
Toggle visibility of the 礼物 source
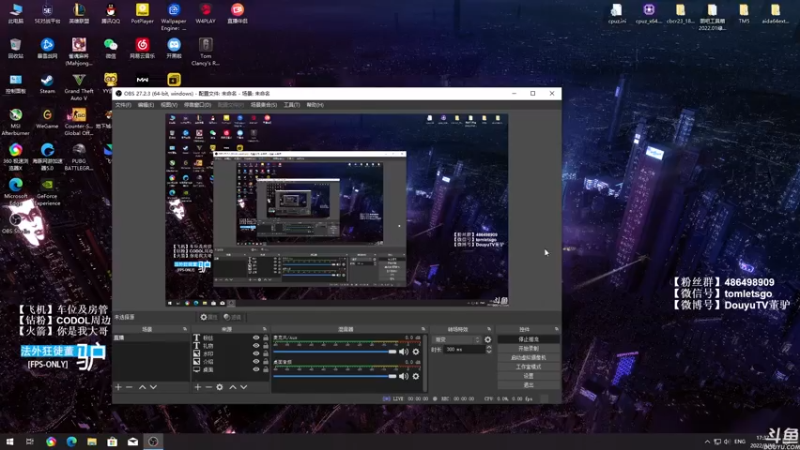pos(256,345)
